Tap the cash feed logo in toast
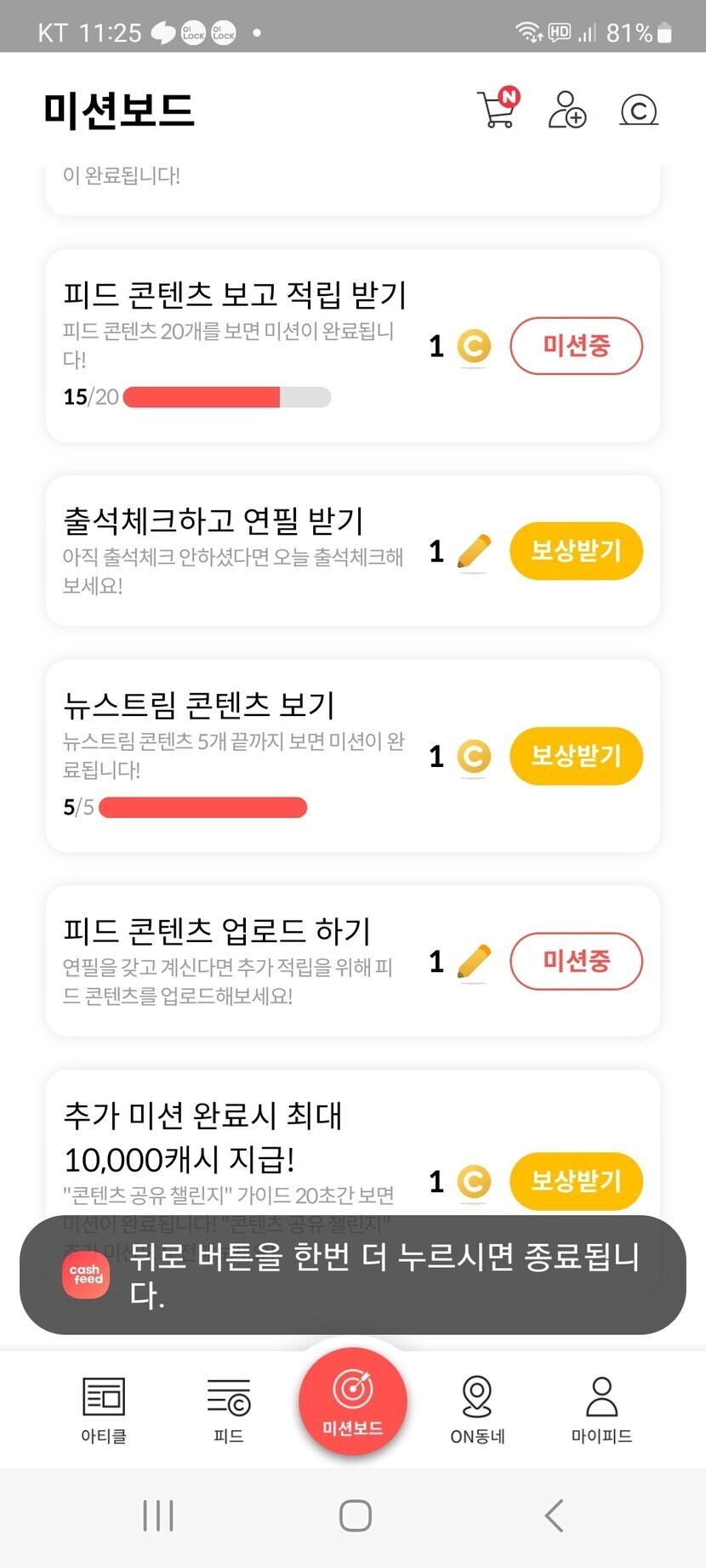 coord(86,1275)
